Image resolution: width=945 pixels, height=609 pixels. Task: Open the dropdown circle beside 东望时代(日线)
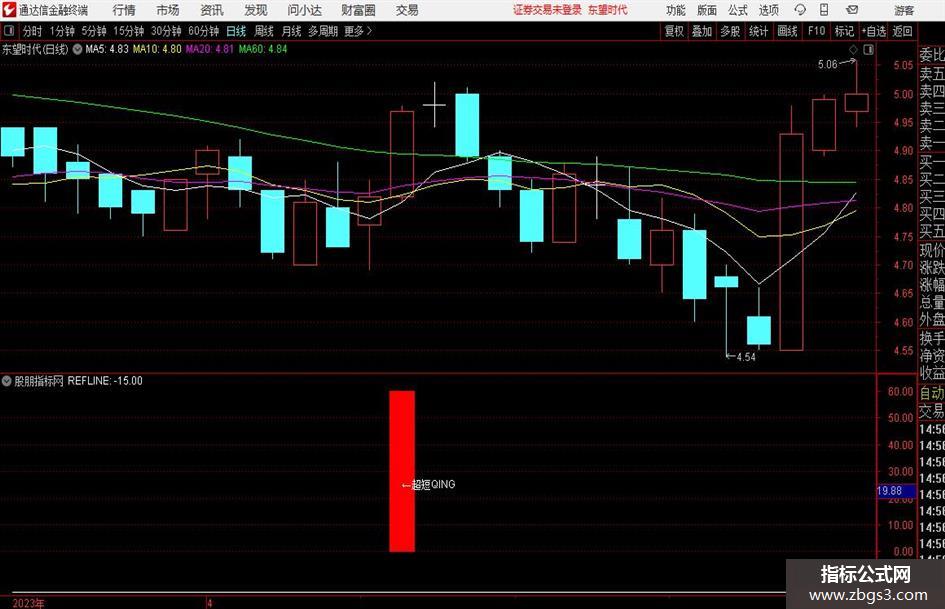[x=77, y=49]
